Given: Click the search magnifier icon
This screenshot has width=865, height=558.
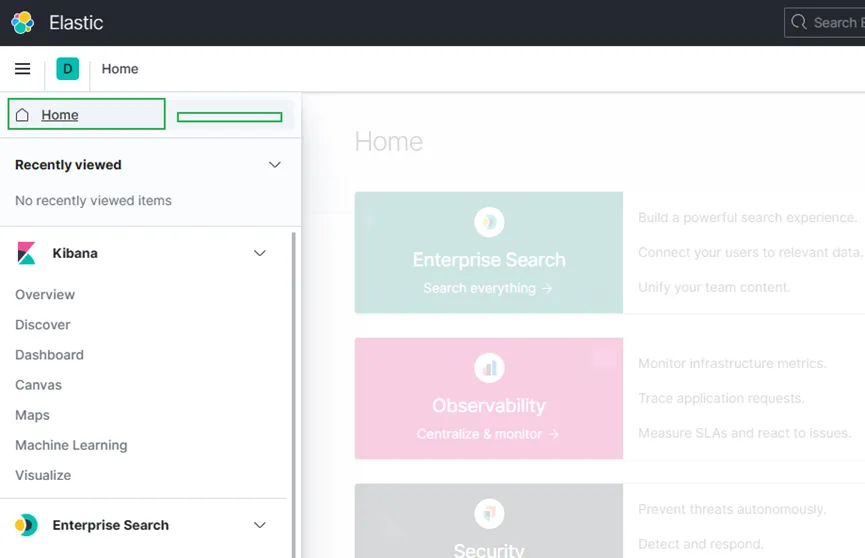Looking at the screenshot, I should pos(798,22).
